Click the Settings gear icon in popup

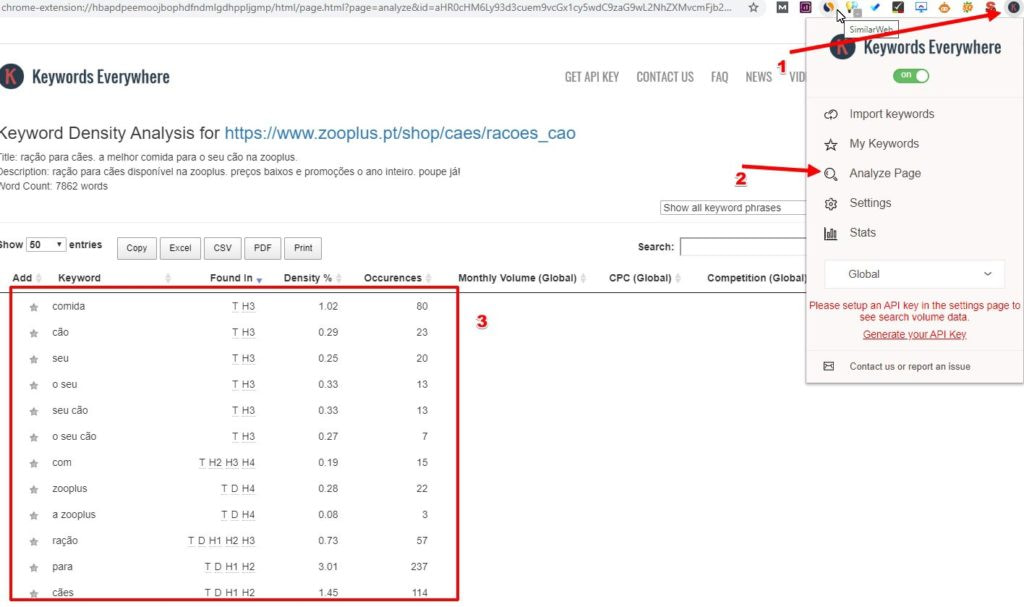[831, 204]
